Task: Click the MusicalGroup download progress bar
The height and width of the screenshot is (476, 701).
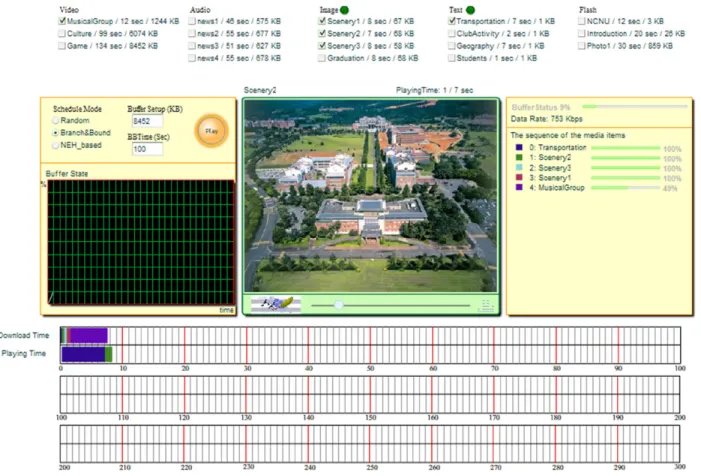Action: [625, 188]
